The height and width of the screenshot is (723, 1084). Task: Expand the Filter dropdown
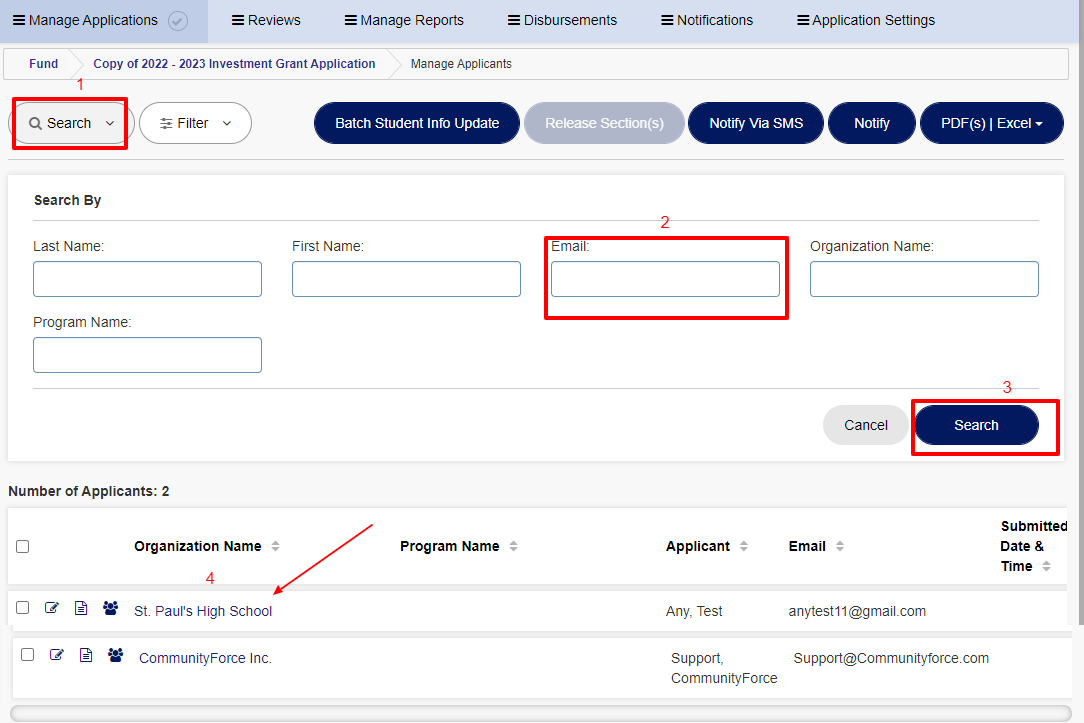coord(196,123)
